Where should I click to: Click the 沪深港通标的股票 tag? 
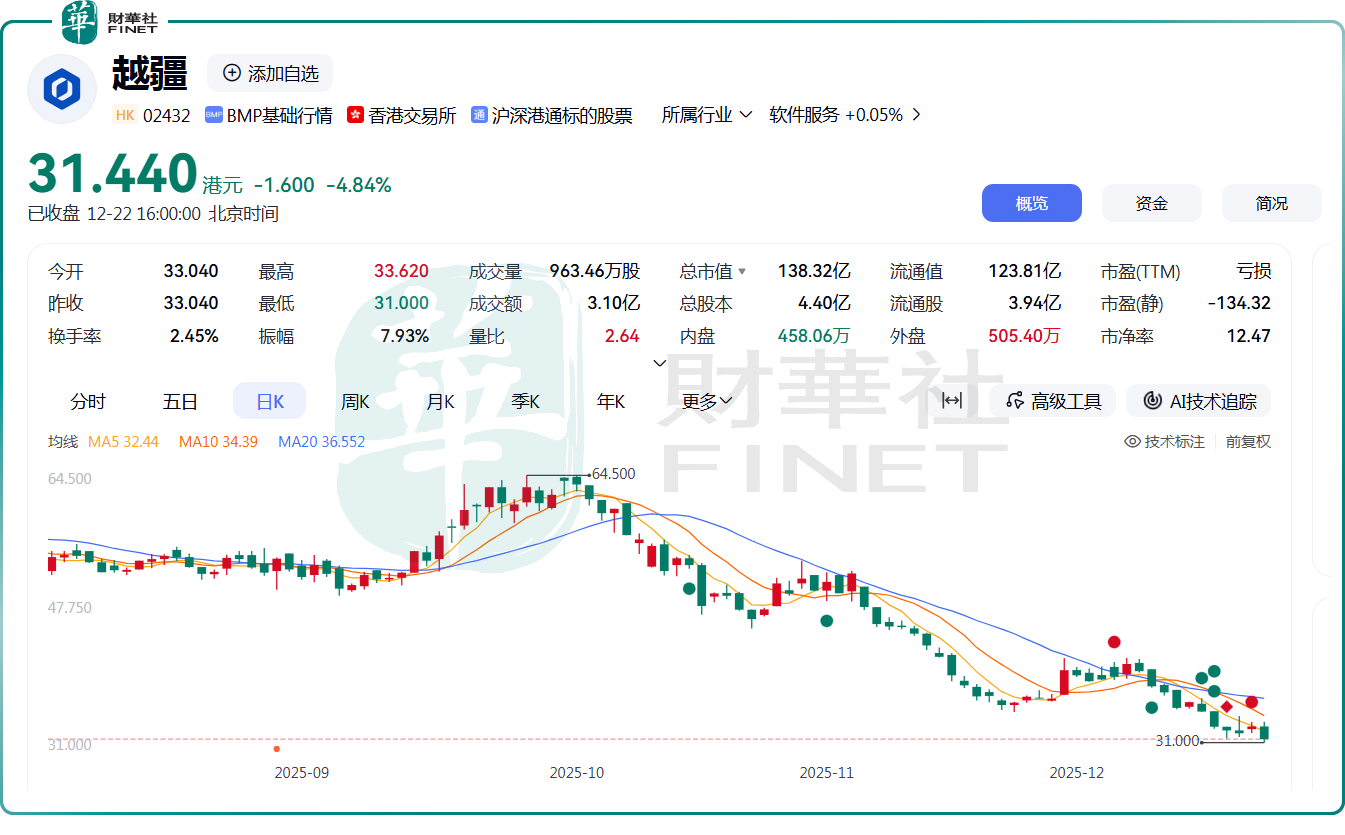click(x=552, y=115)
